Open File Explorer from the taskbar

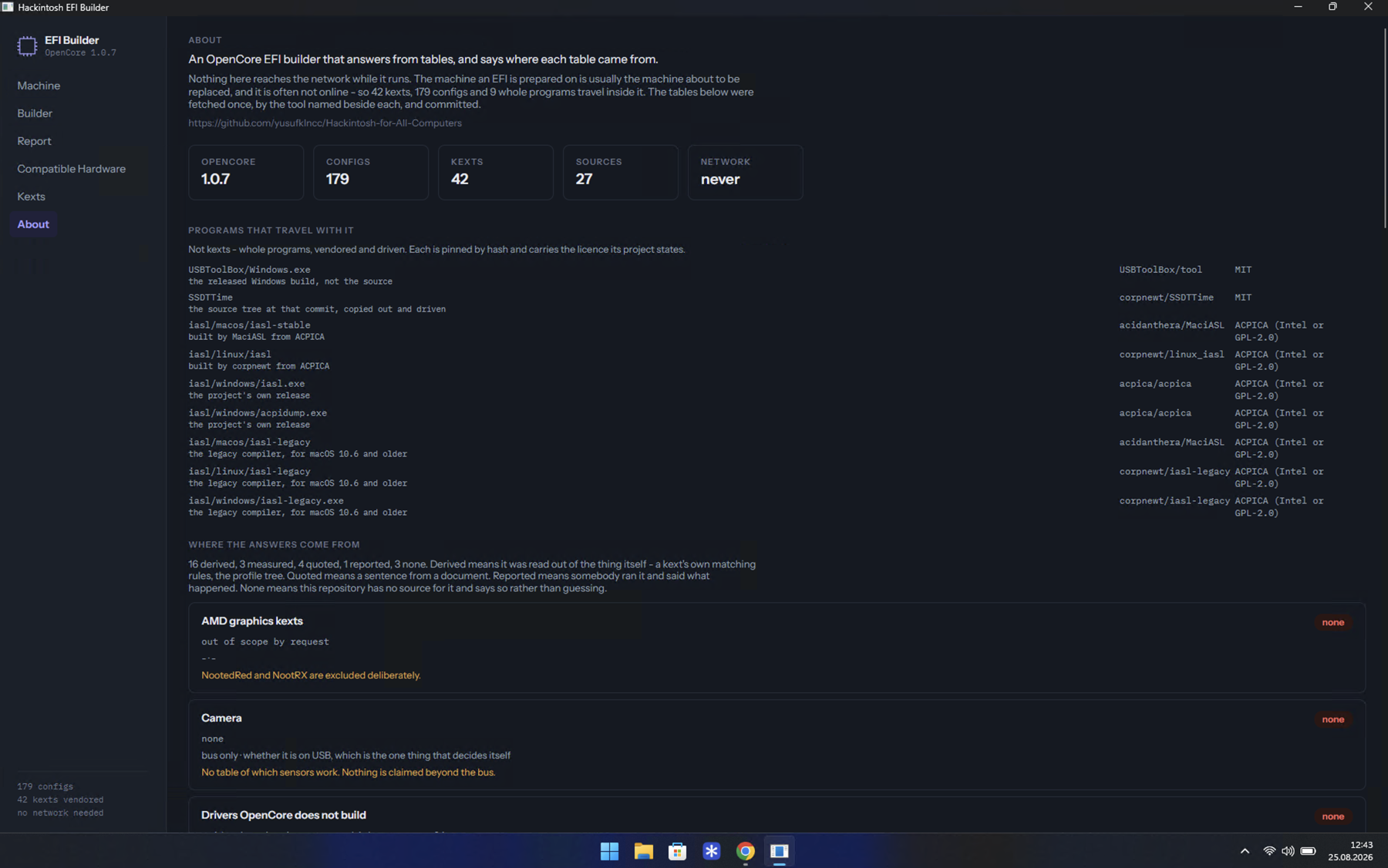(x=643, y=851)
